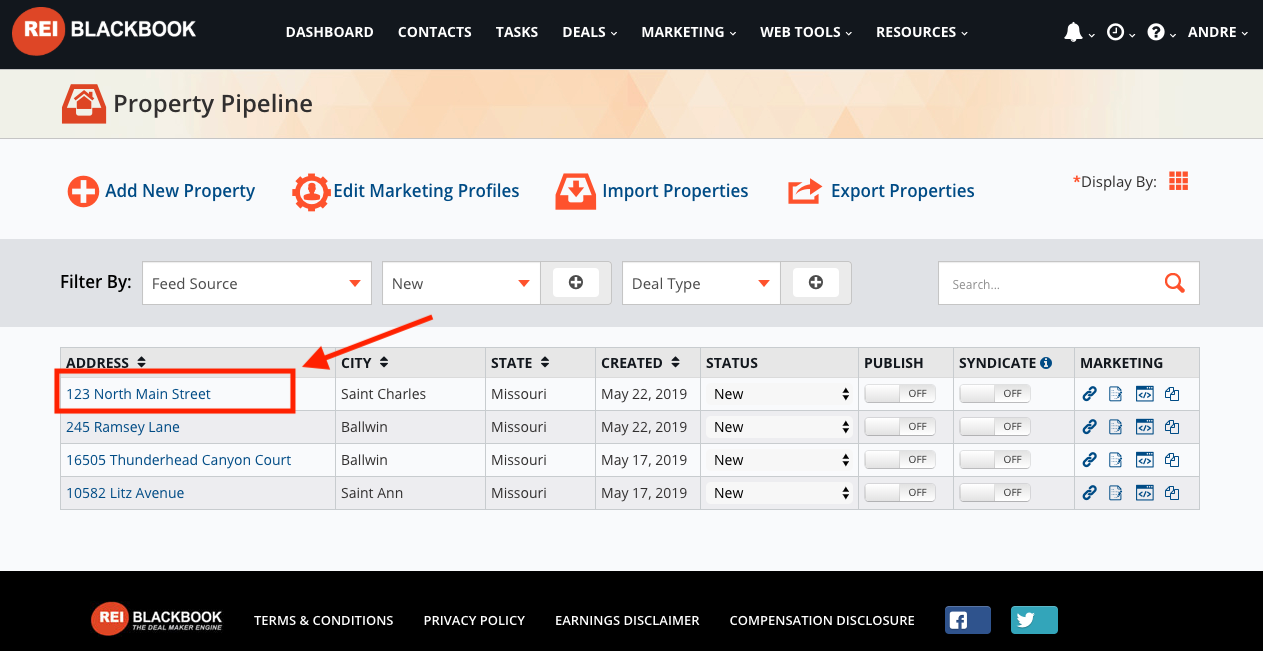This screenshot has width=1263, height=651.
Task: Click Import Properties
Action: pos(652,191)
